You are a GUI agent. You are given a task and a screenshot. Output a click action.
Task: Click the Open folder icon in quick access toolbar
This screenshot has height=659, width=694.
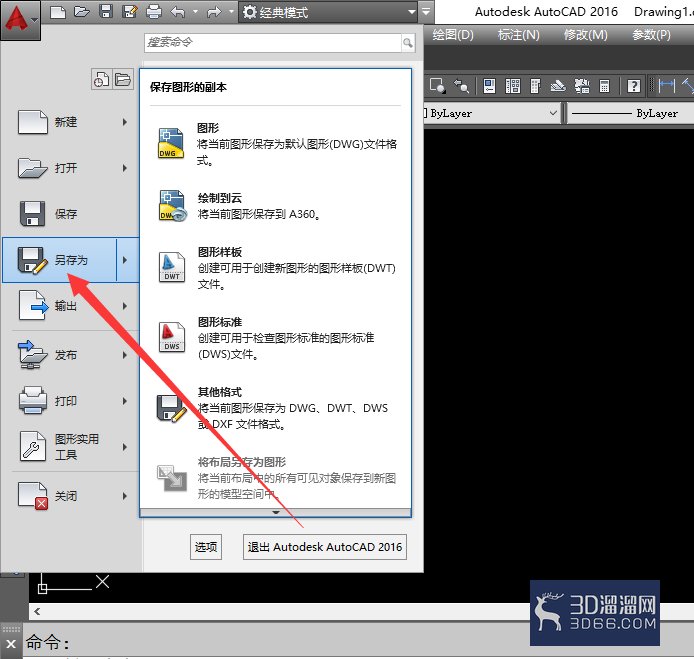click(x=81, y=12)
